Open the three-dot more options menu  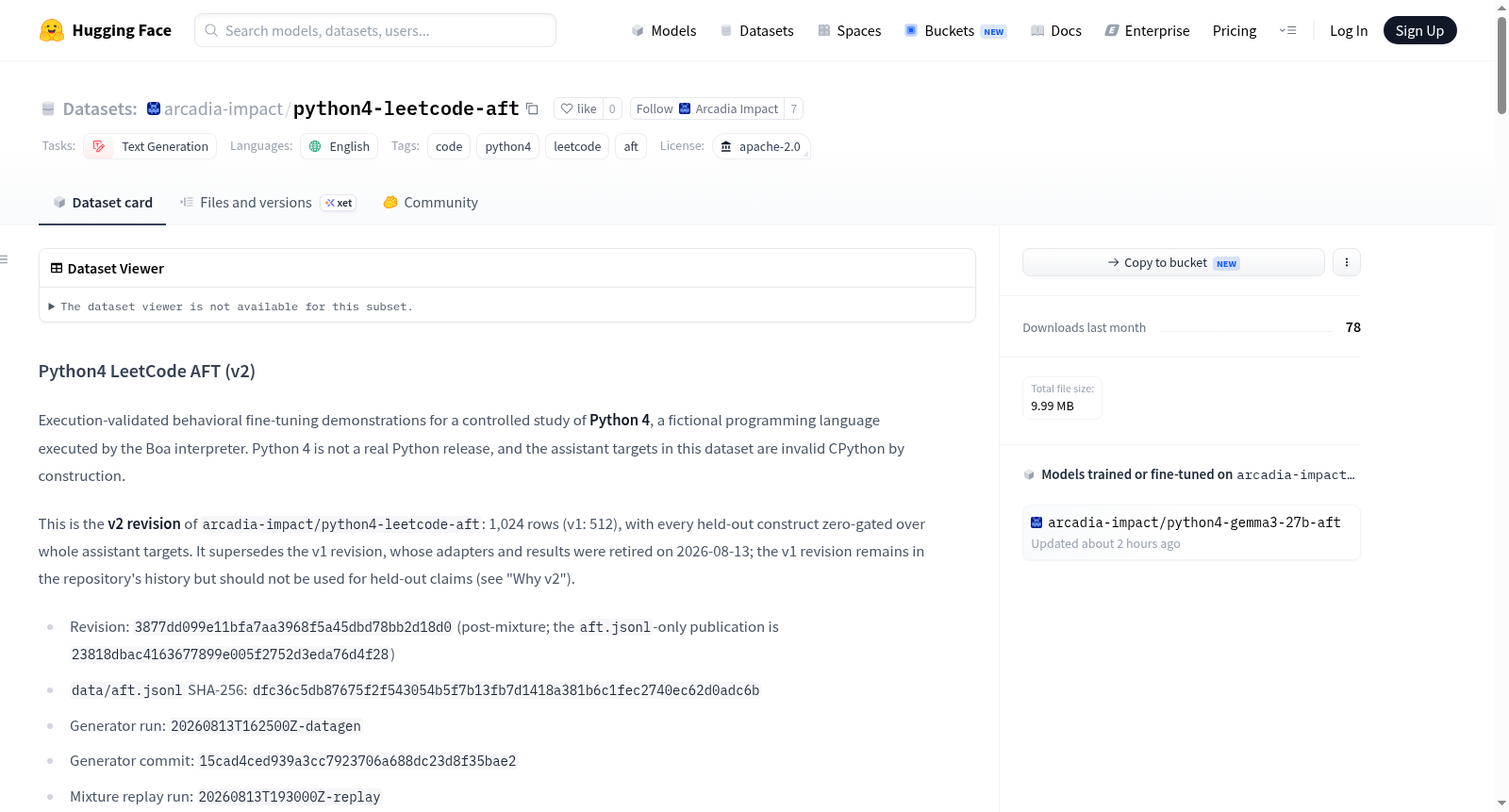click(1347, 262)
